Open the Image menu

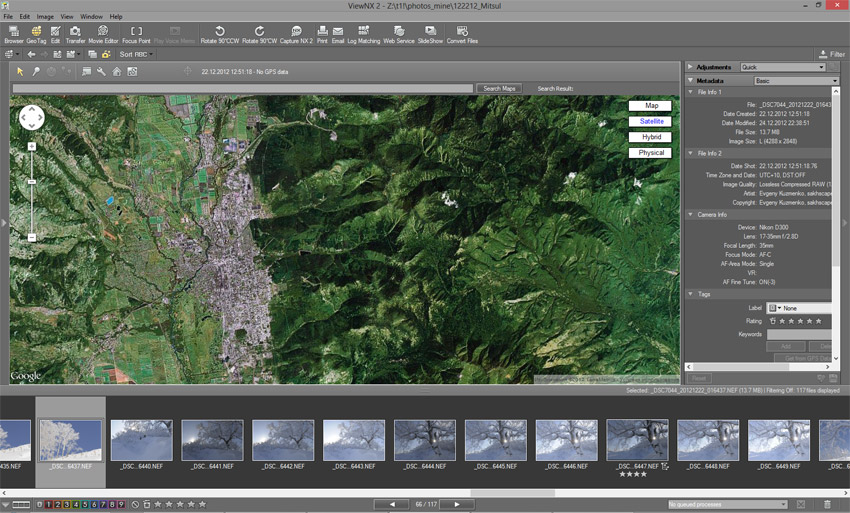pyautogui.click(x=45, y=16)
